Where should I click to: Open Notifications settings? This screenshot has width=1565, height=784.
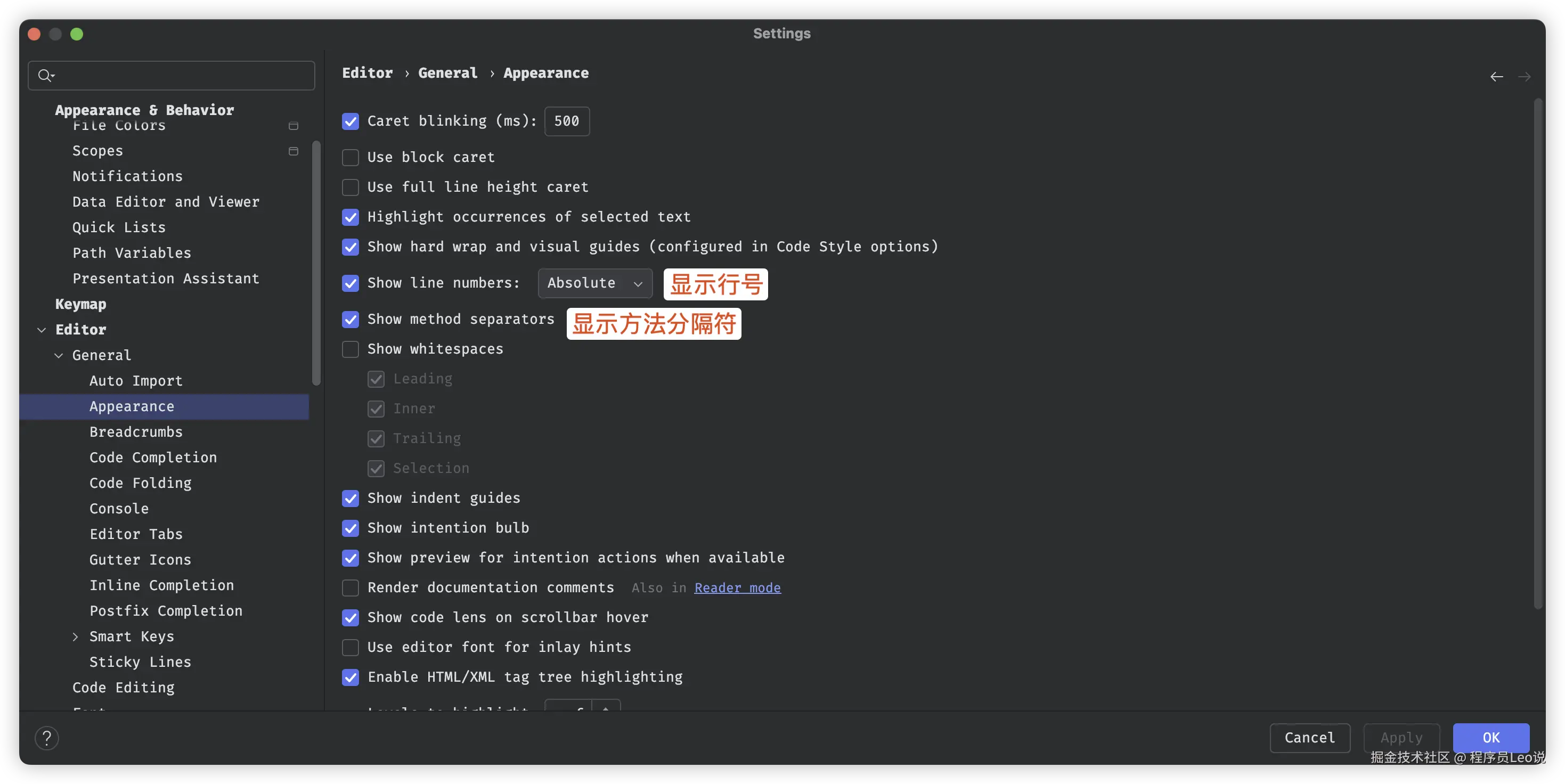127,176
